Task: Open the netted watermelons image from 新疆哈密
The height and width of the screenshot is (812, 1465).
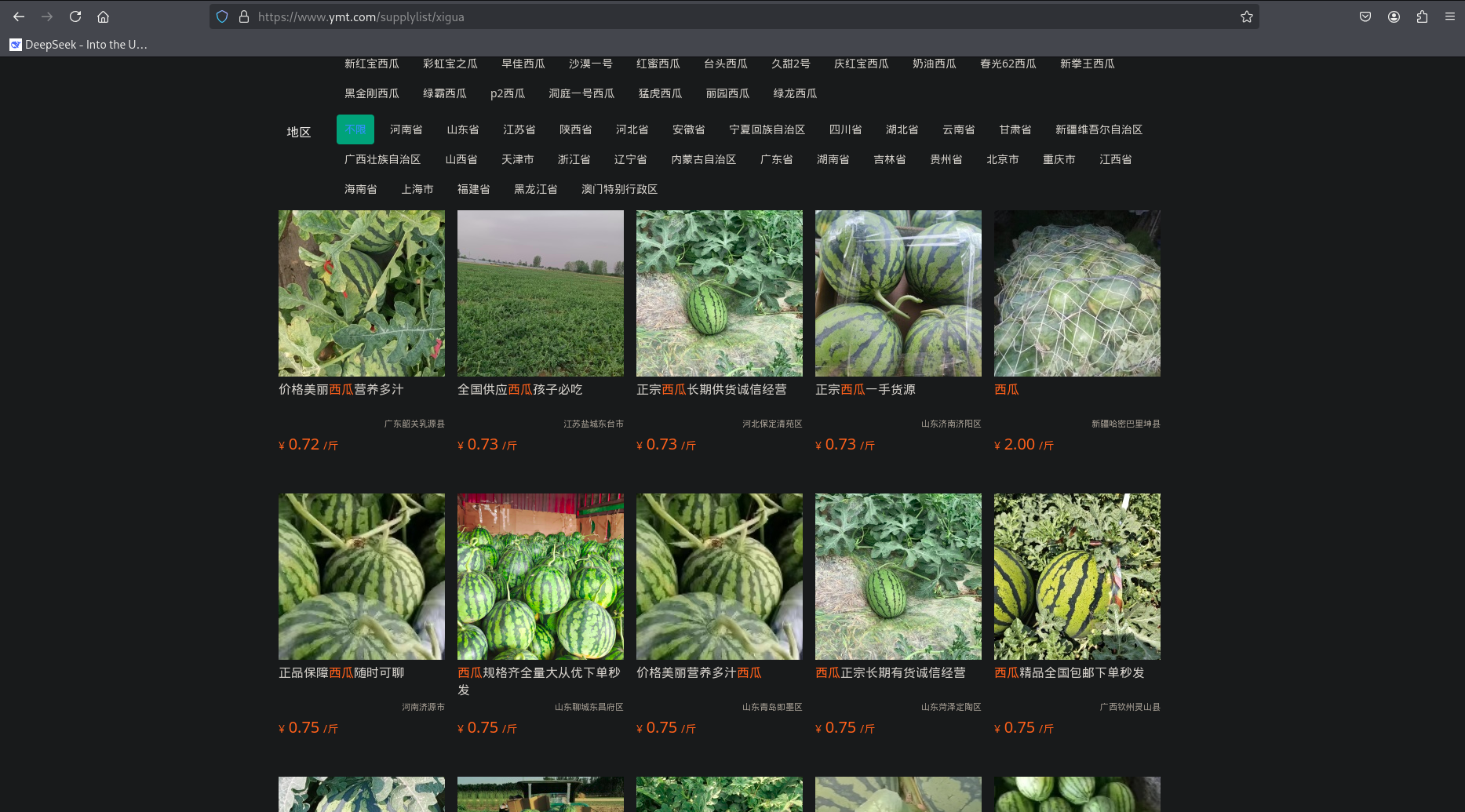Action: click(x=1077, y=293)
